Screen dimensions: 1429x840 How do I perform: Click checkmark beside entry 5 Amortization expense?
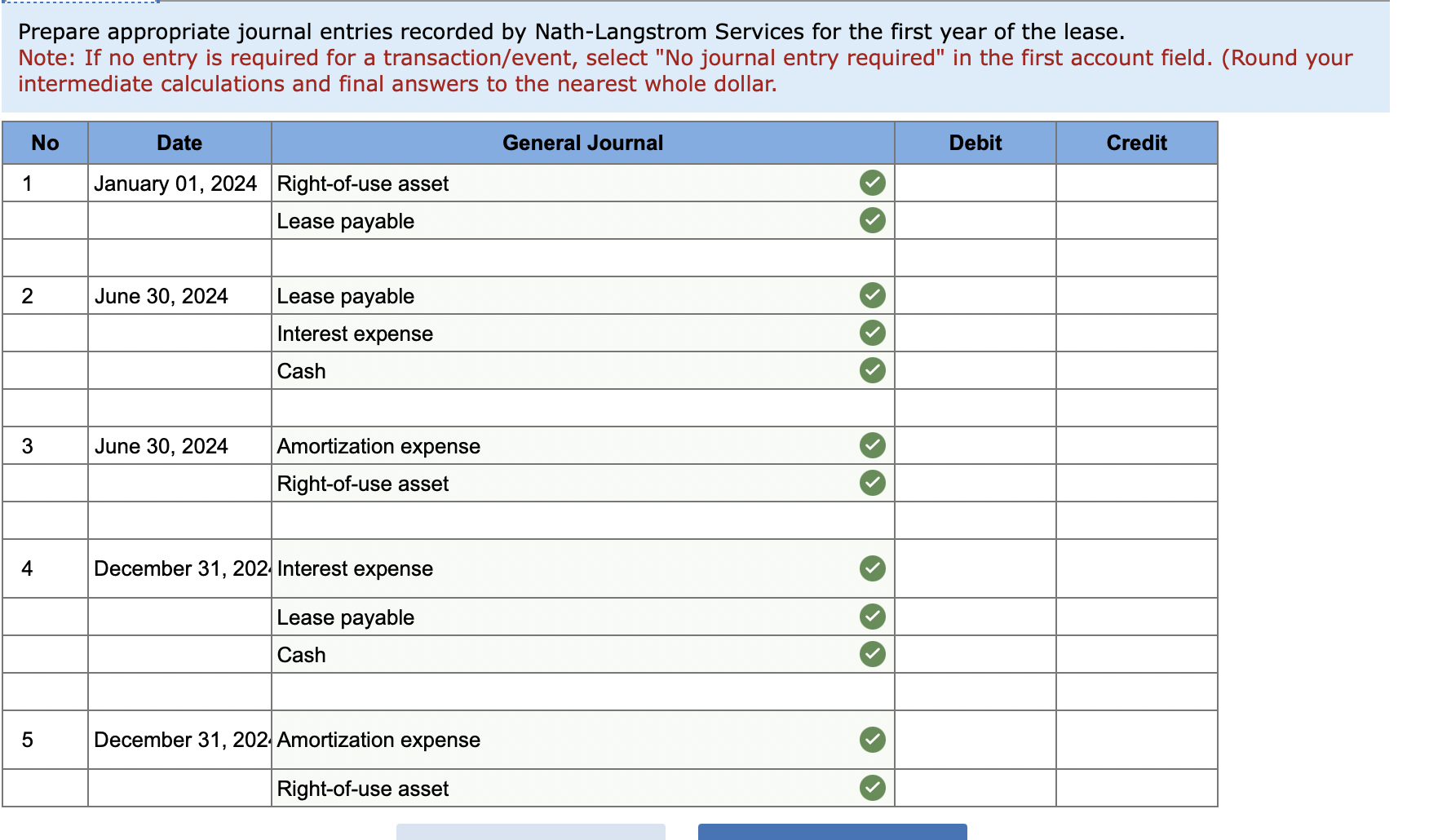[x=872, y=740]
